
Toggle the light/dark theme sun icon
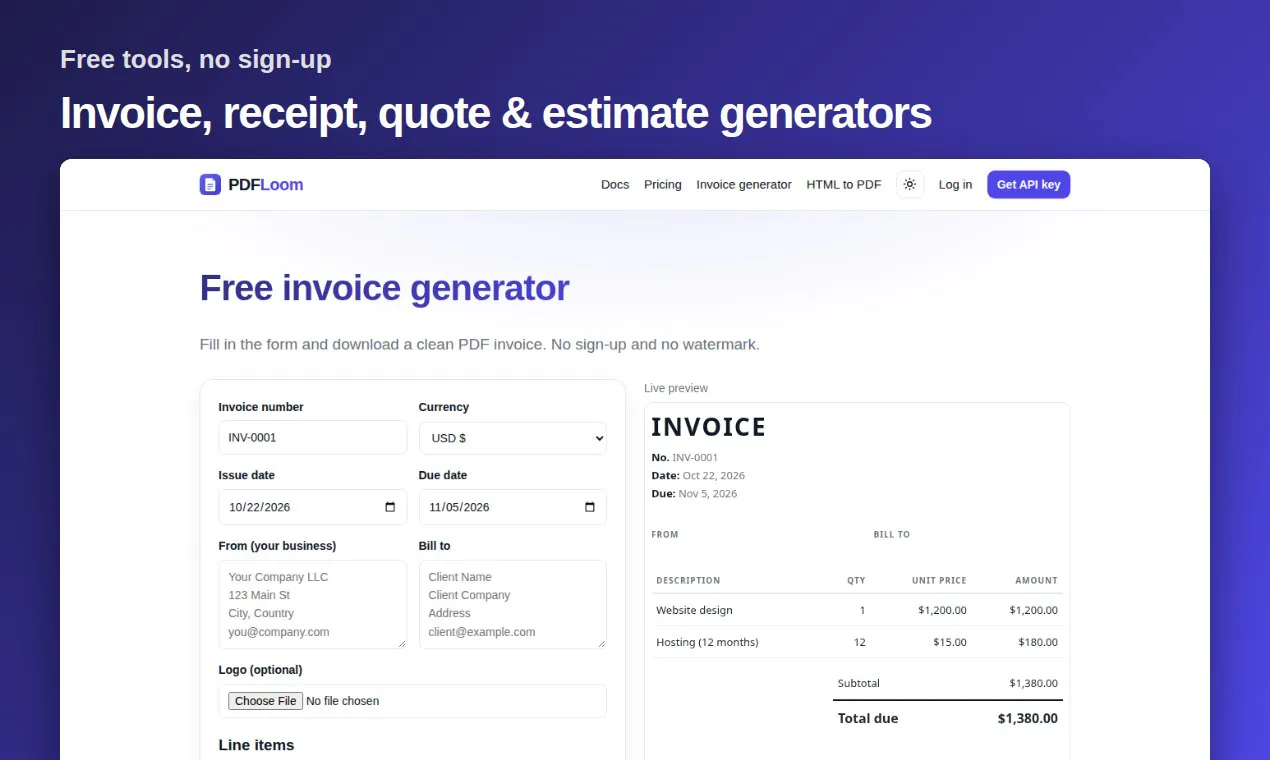910,184
